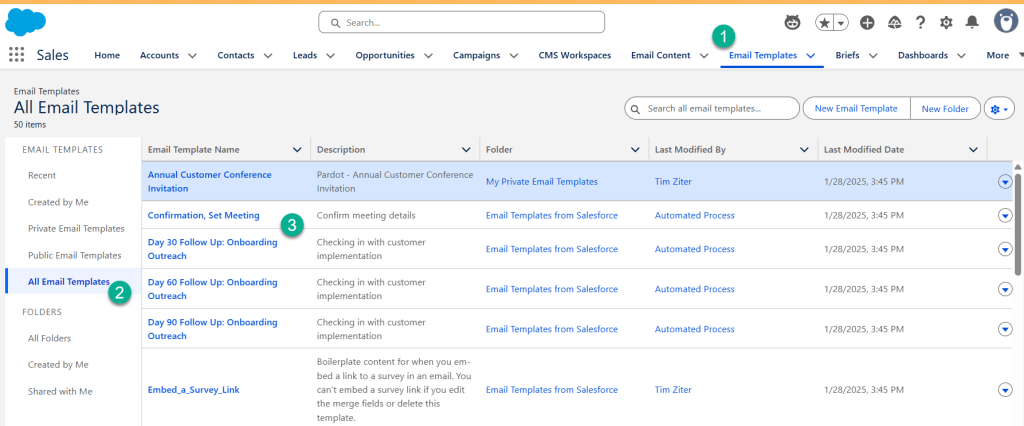Open the user profile avatar

1005,21
